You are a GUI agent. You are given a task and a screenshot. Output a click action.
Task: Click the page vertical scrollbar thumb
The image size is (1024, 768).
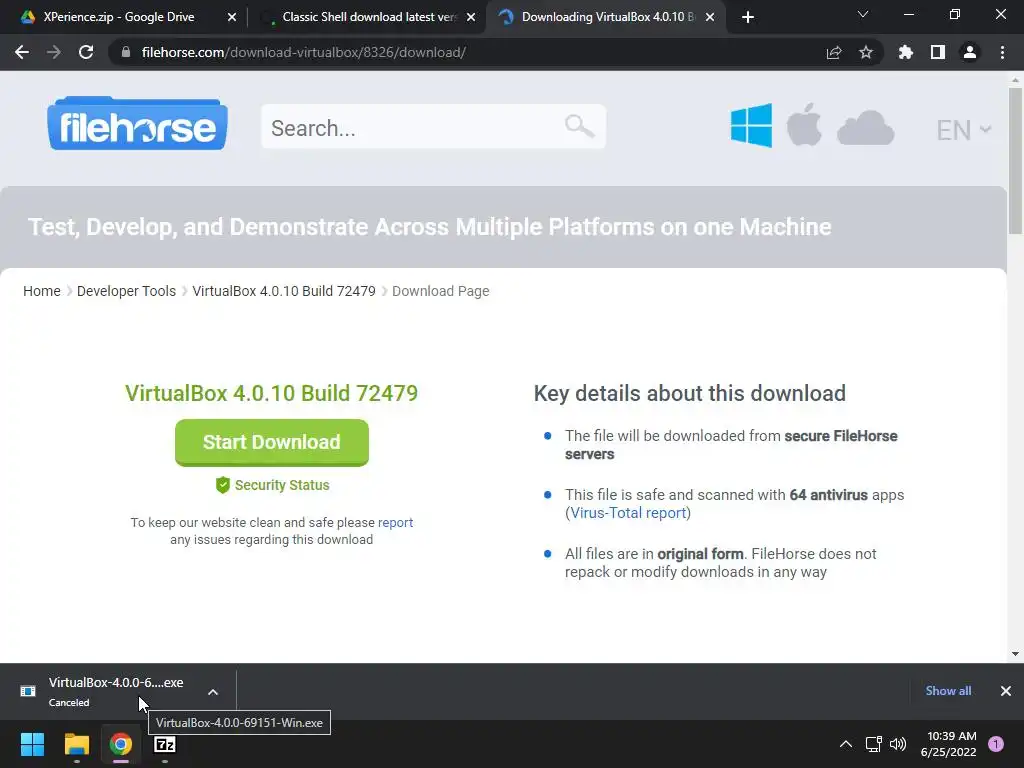(1015, 160)
